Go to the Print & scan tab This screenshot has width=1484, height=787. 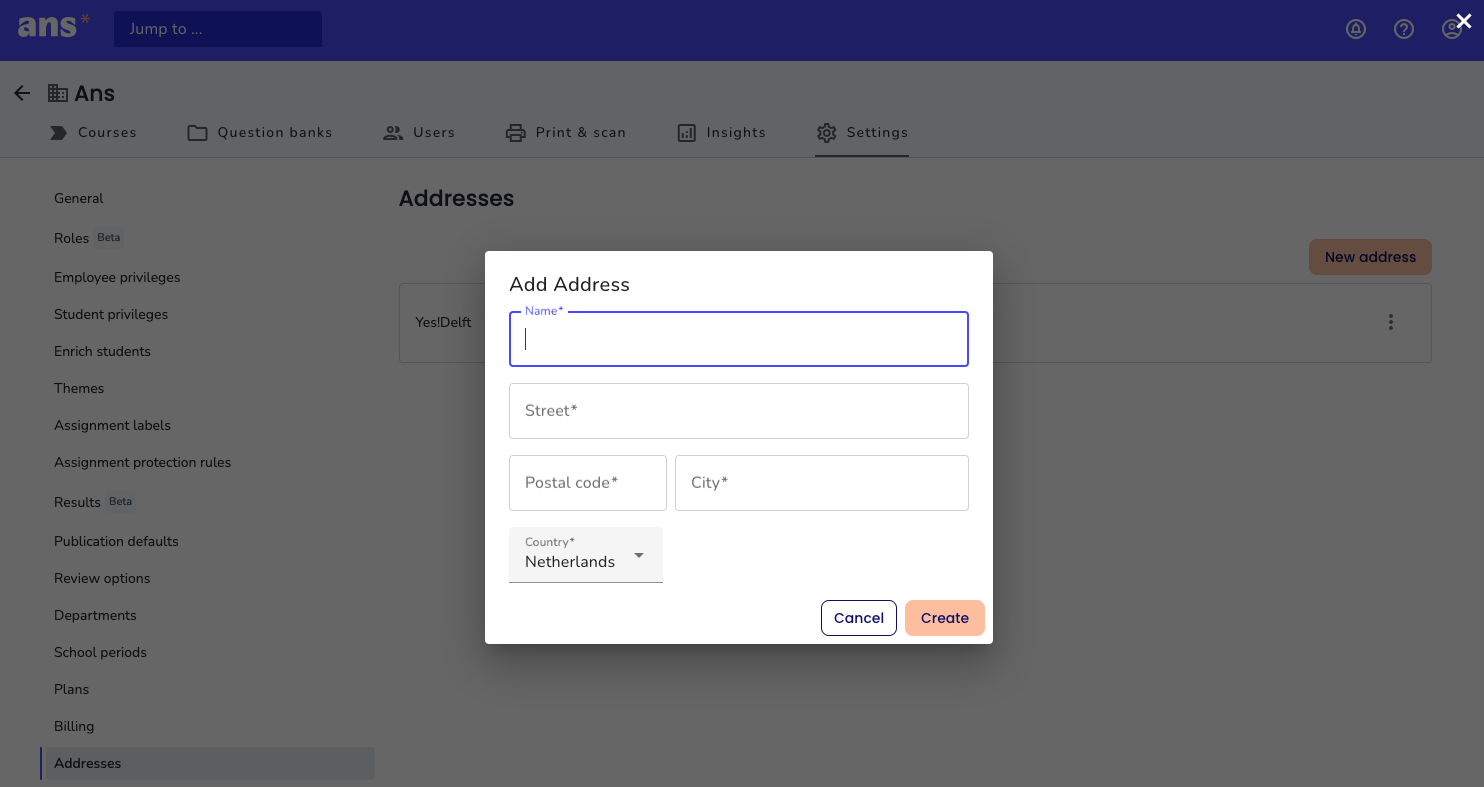(566, 132)
